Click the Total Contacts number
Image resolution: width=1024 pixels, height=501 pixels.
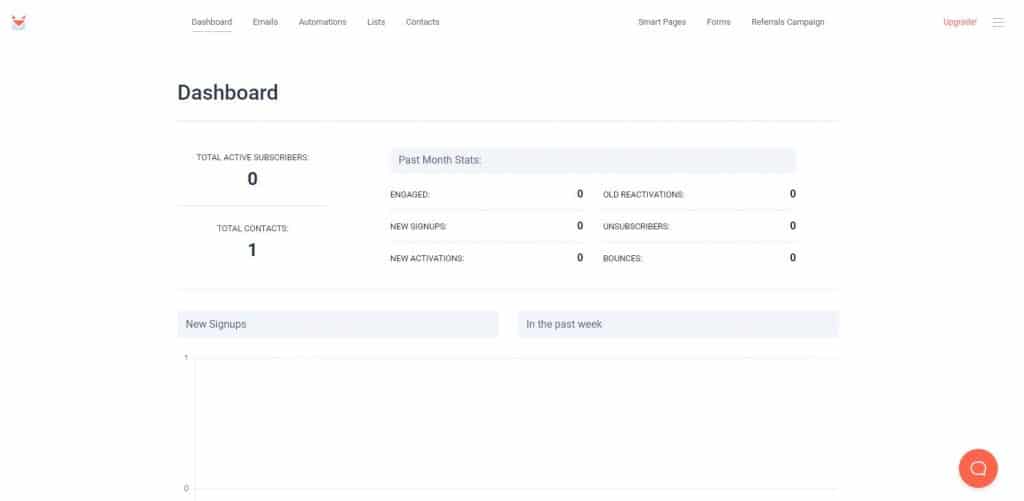(252, 250)
